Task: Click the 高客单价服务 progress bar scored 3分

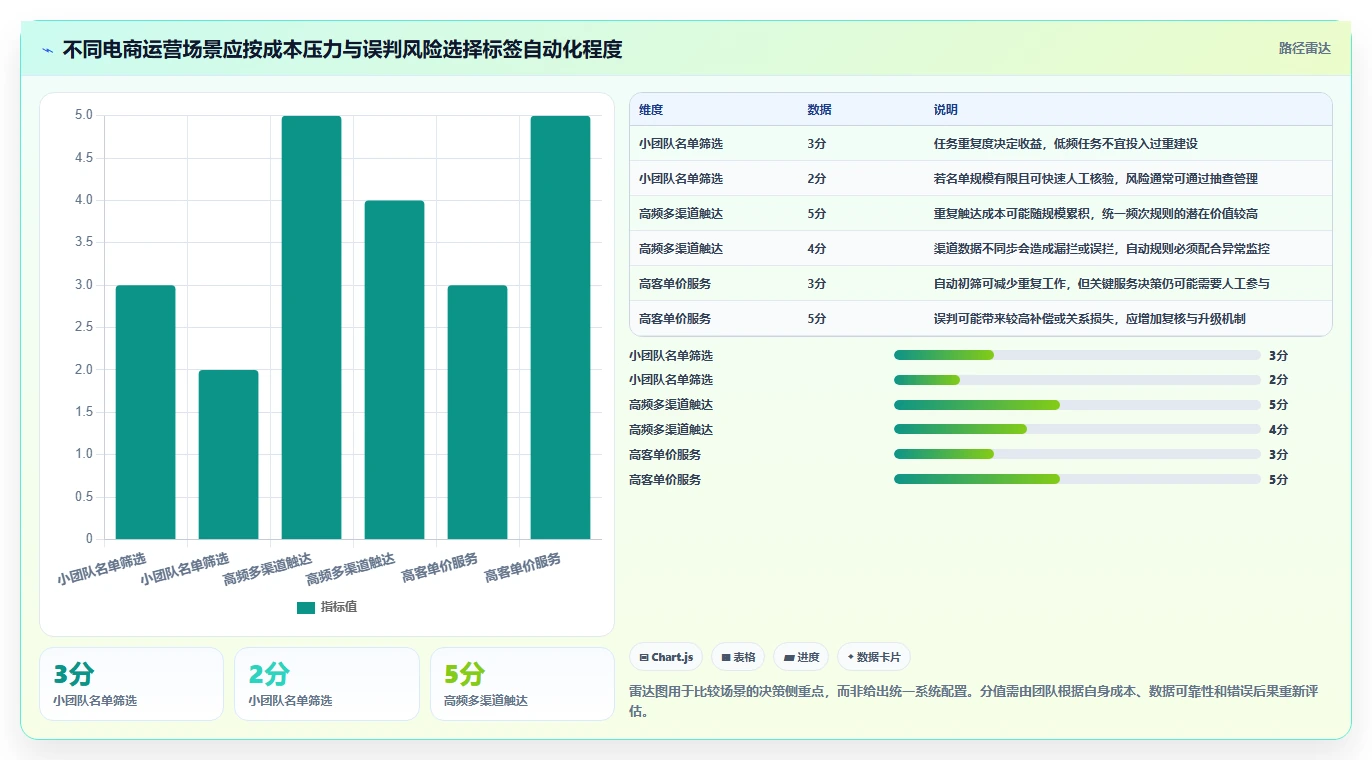Action: click(1077, 455)
